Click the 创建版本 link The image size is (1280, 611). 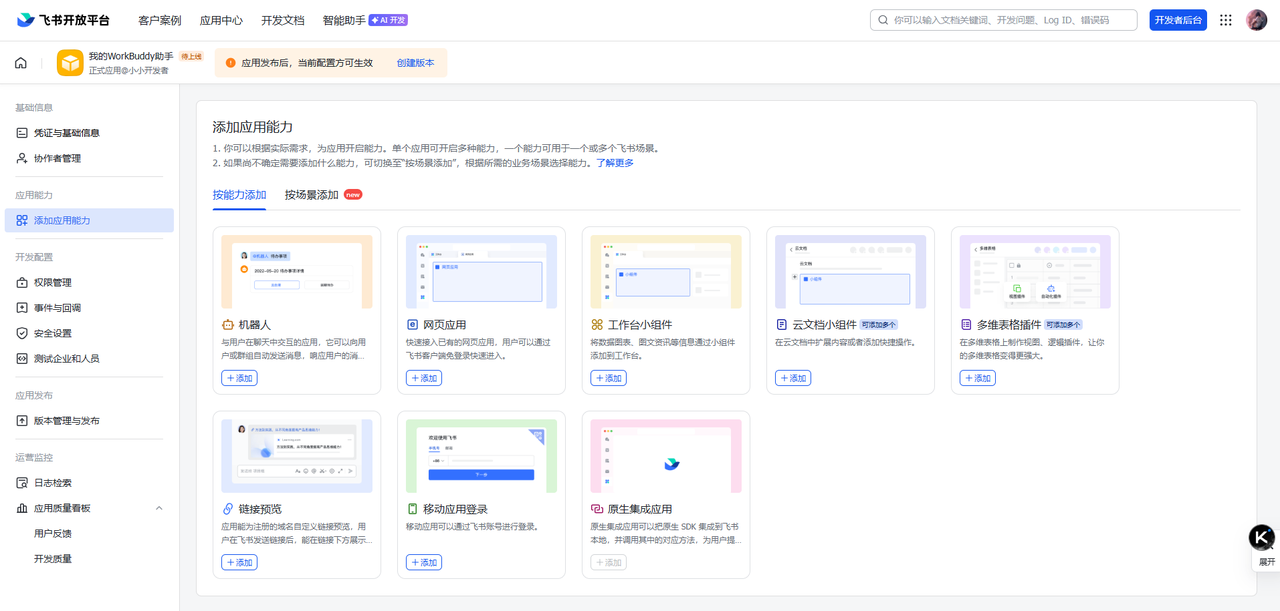[x=415, y=63]
